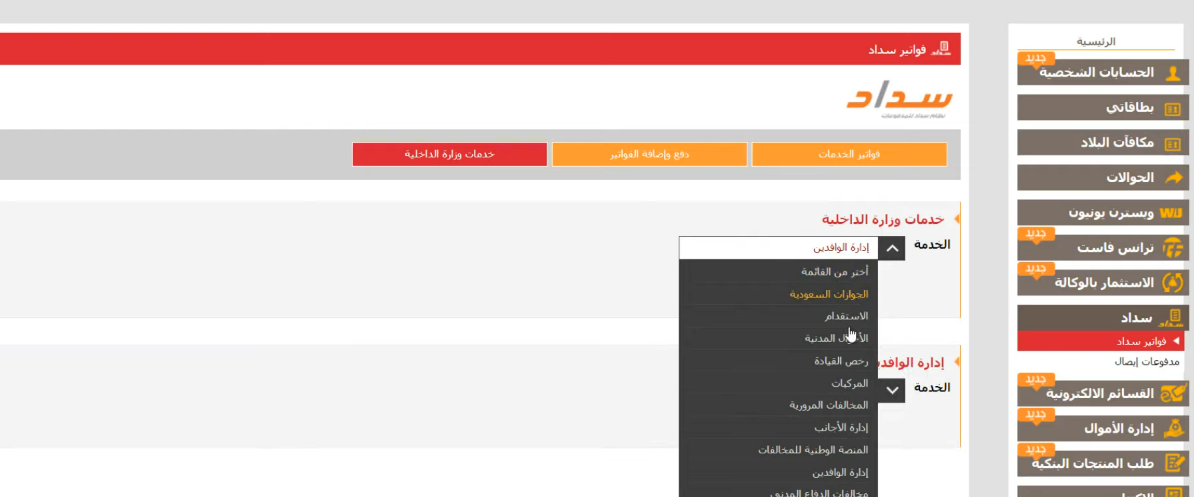
Task: Click the bill icon in the red فواتير سداد header
Action: pos(941,49)
